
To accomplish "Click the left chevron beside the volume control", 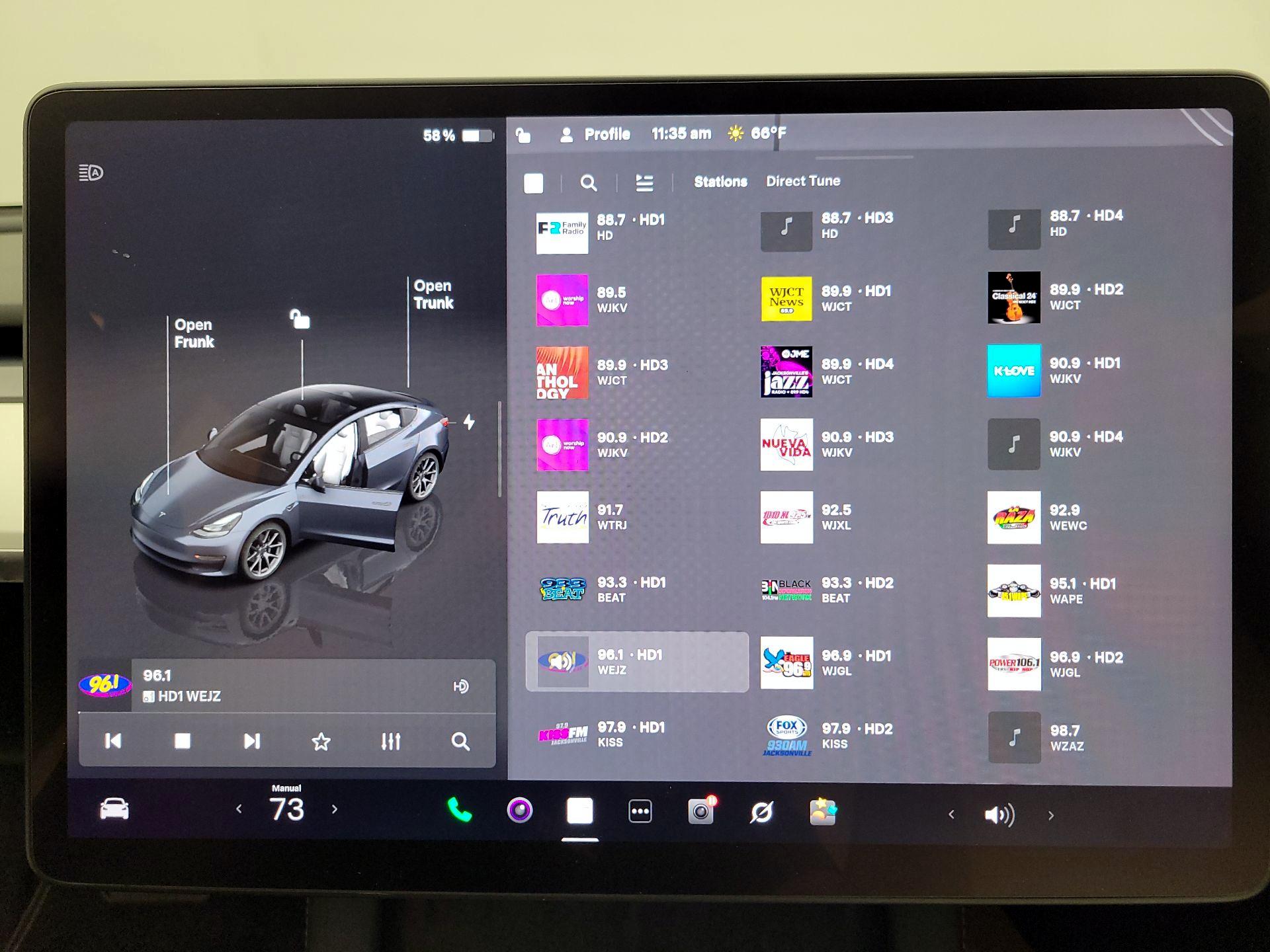I will 952,815.
